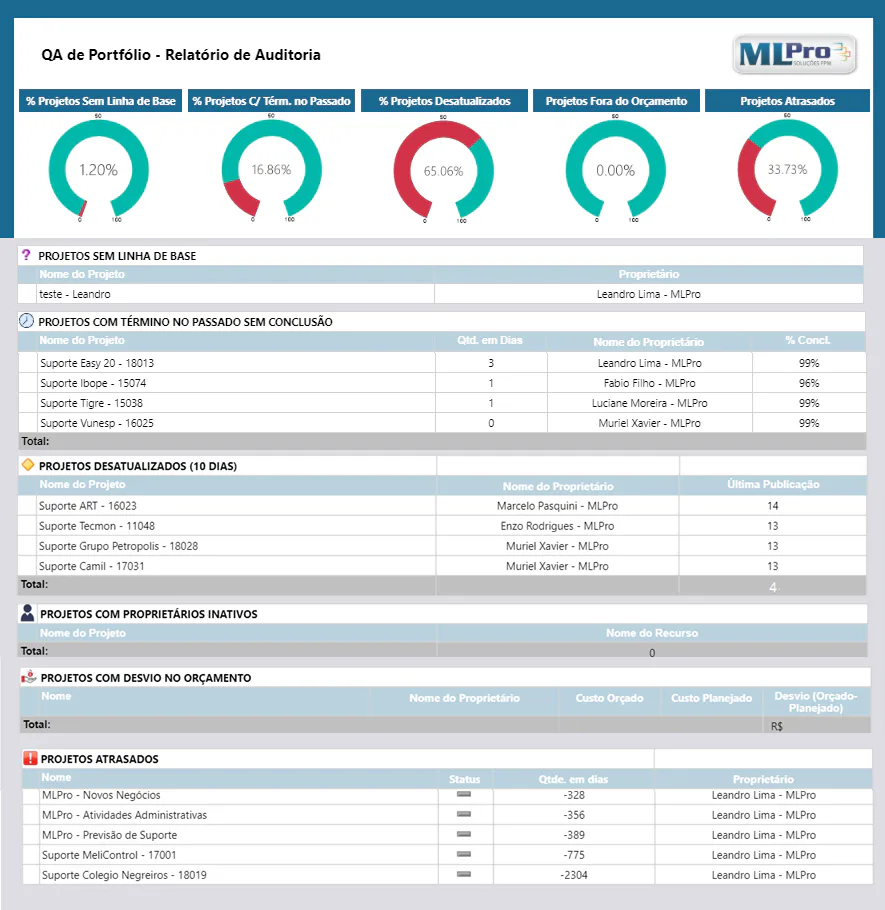Screen dimensions: 885x910
Task: Click owner 'Enzo Rodrigues - MLPro'
Action: (x=557, y=526)
